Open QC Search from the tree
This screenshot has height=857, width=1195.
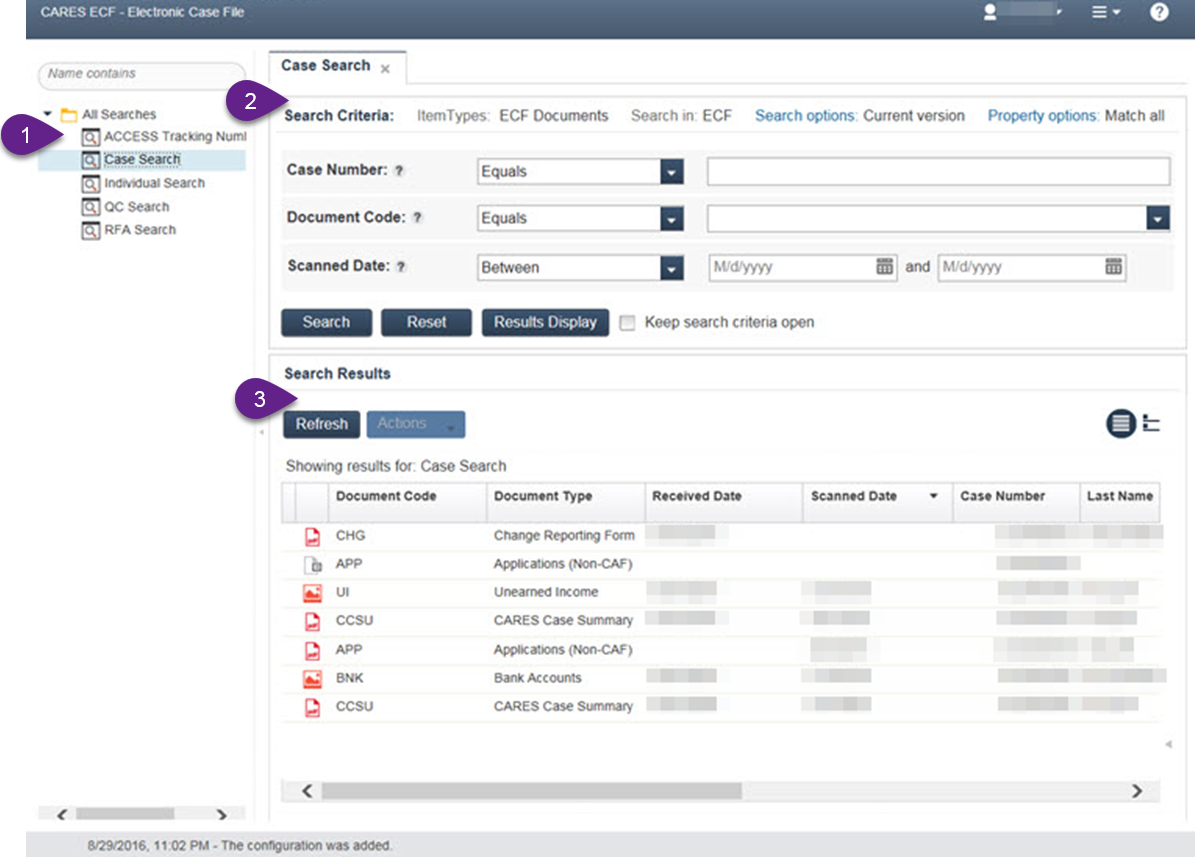point(136,207)
